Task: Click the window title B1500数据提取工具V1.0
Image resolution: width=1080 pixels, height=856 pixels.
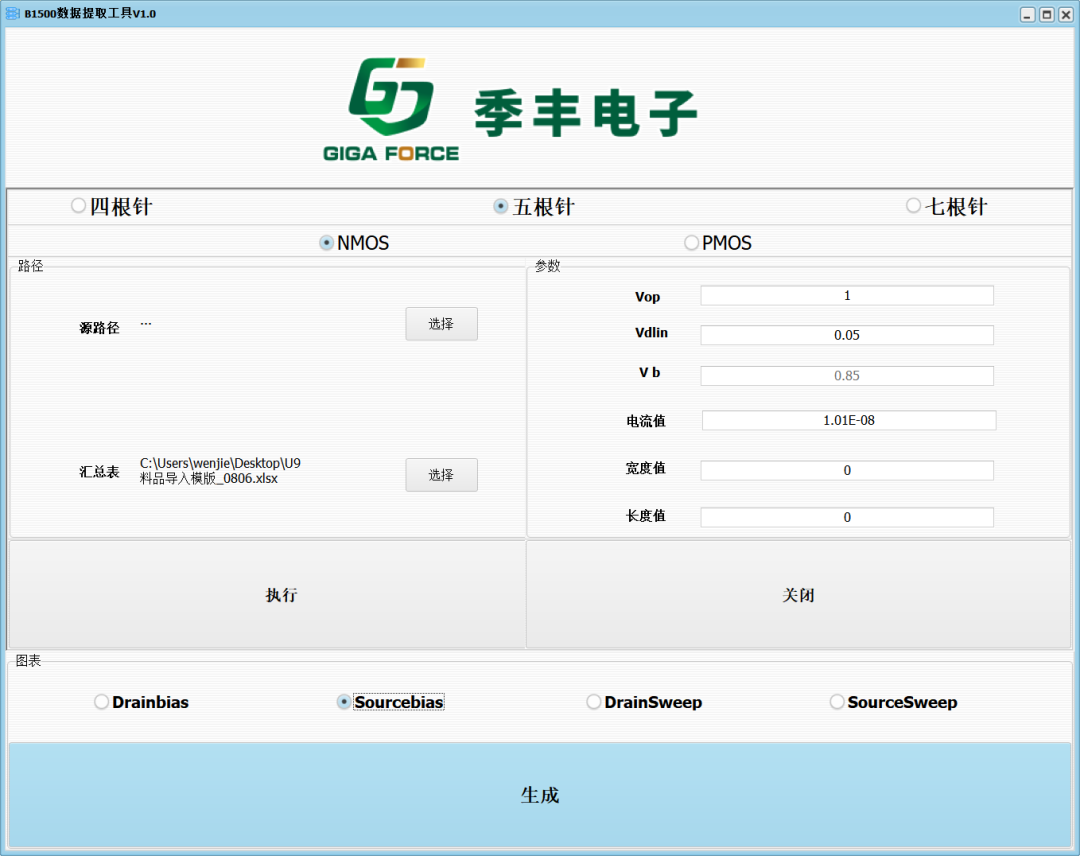Action: pos(90,13)
